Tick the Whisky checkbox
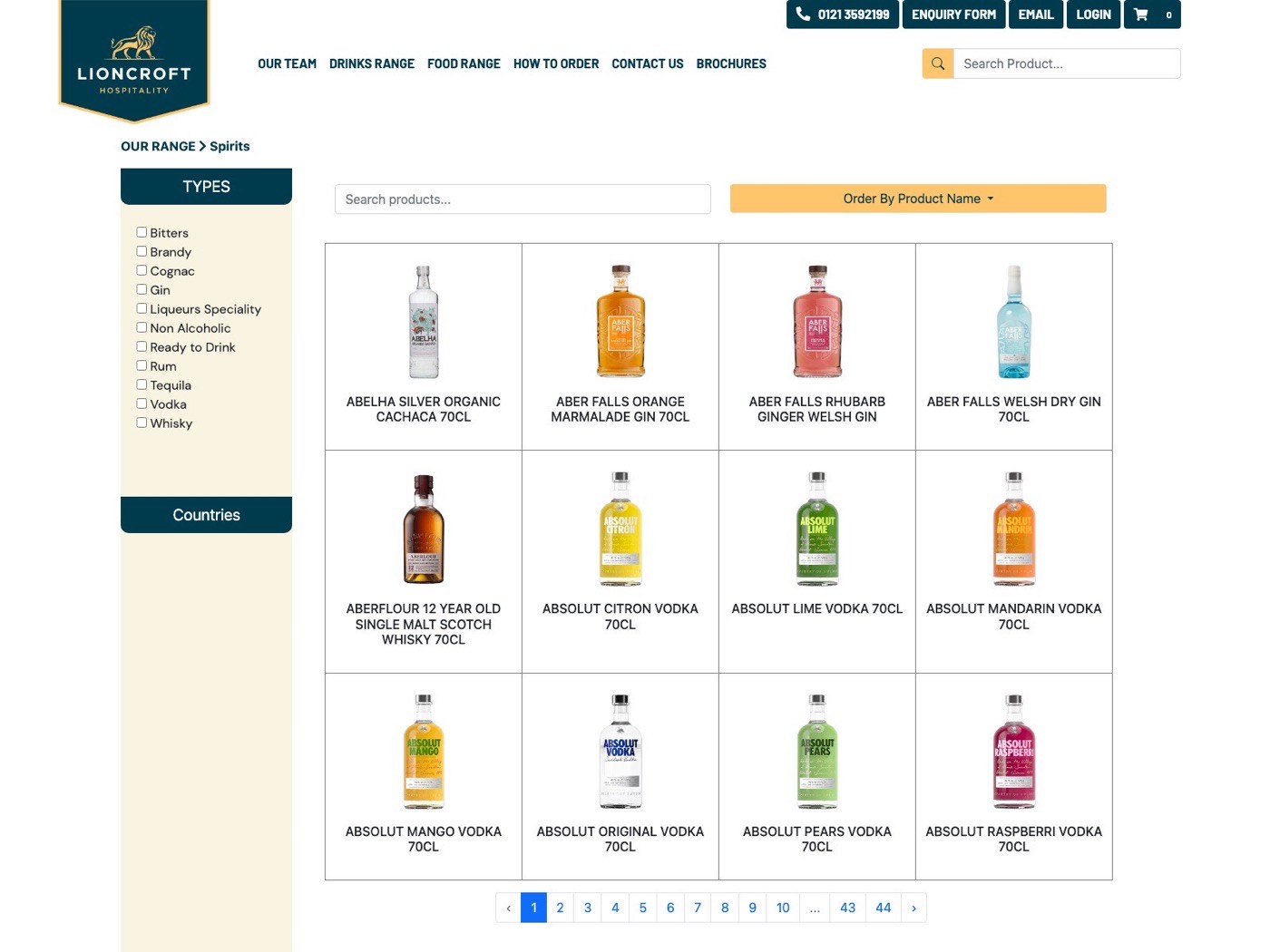The height and width of the screenshot is (952, 1270). tap(142, 423)
